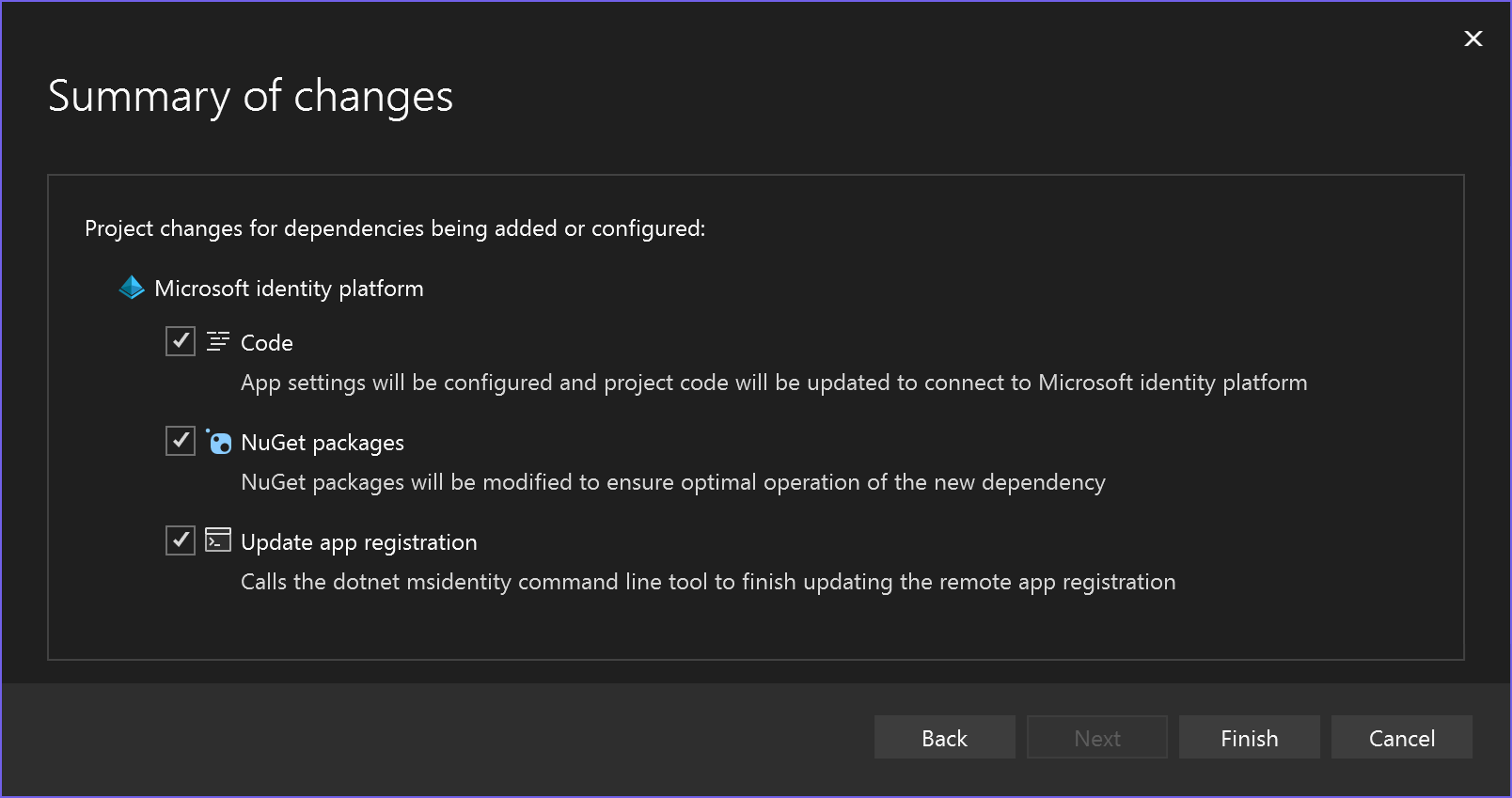Uncheck the Code changes checkbox

180,341
